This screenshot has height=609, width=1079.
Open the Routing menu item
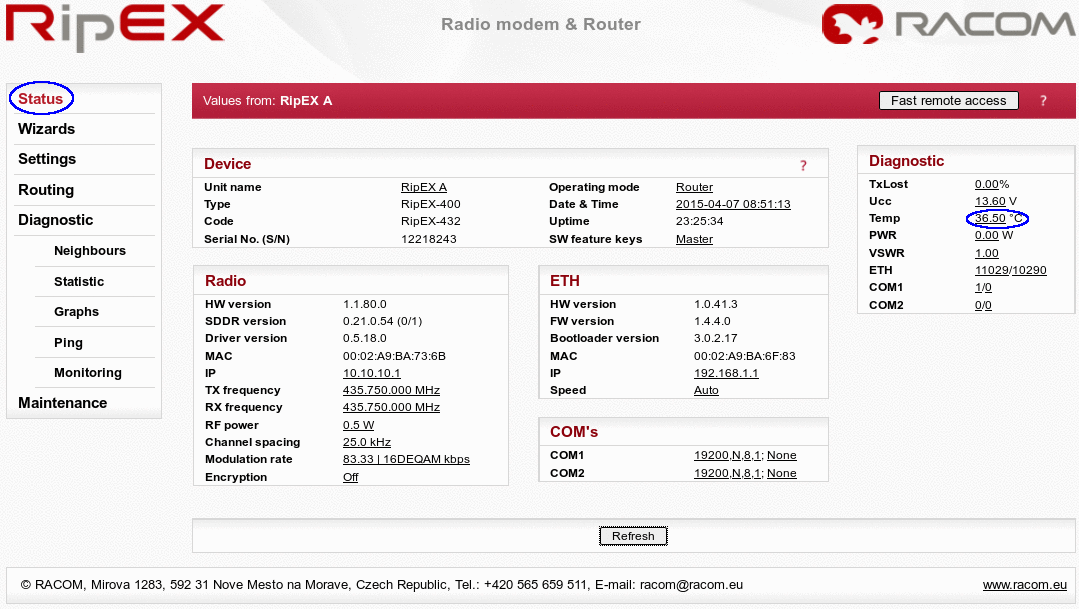(x=46, y=190)
